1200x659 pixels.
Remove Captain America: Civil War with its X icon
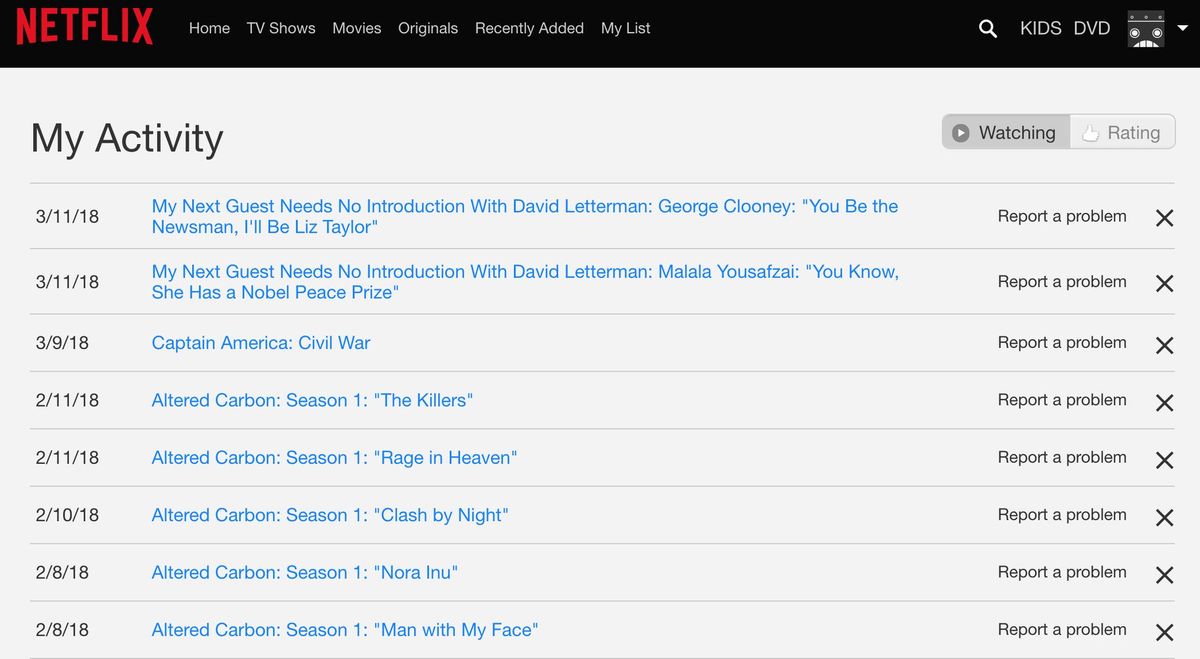pyautogui.click(x=1164, y=345)
